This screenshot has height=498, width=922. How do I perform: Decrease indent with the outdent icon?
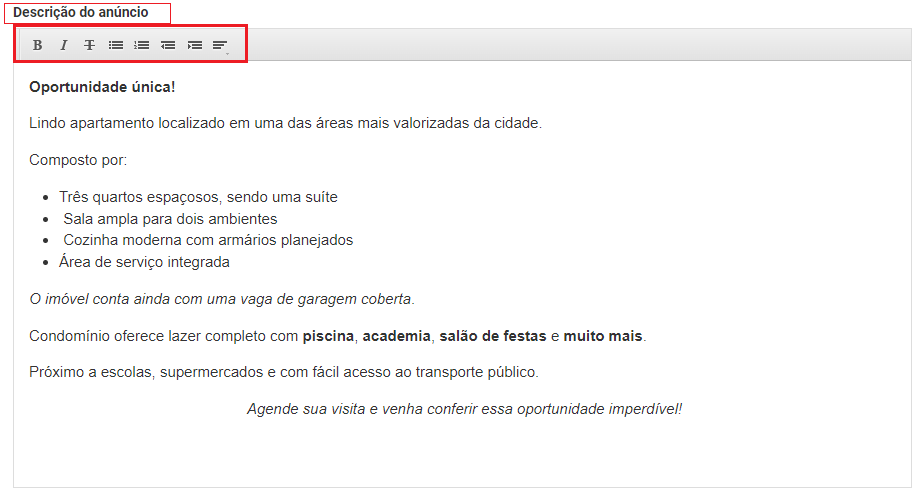pos(168,45)
